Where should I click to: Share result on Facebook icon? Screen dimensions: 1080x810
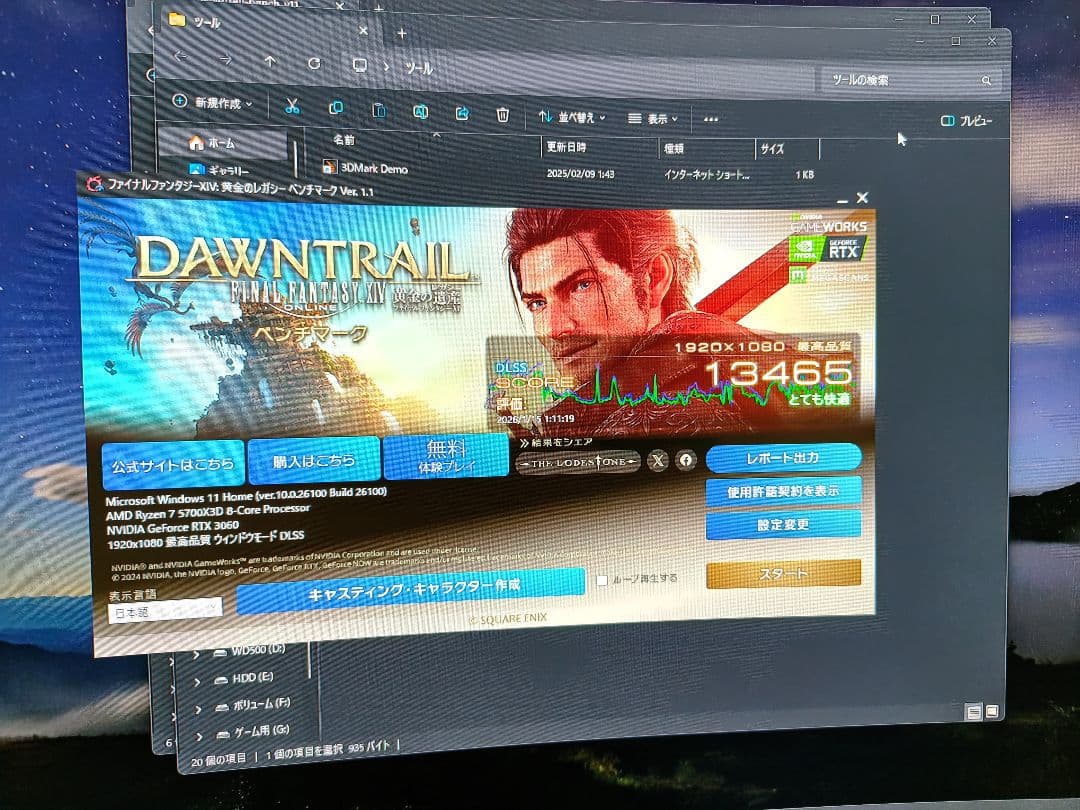686,459
